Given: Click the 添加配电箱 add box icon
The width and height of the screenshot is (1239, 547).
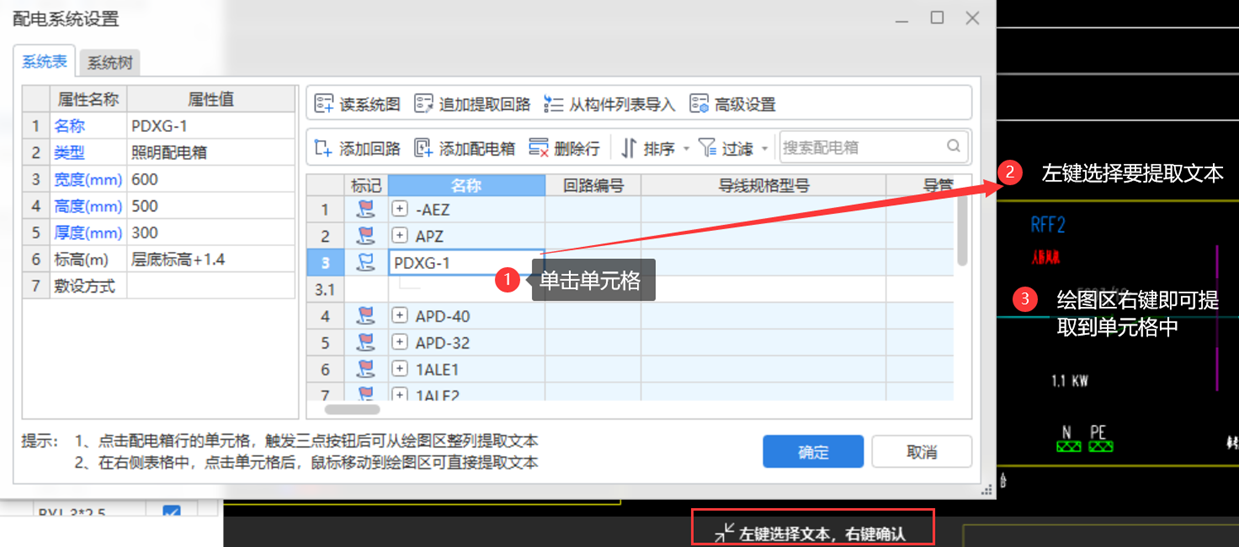Looking at the screenshot, I should click(424, 148).
